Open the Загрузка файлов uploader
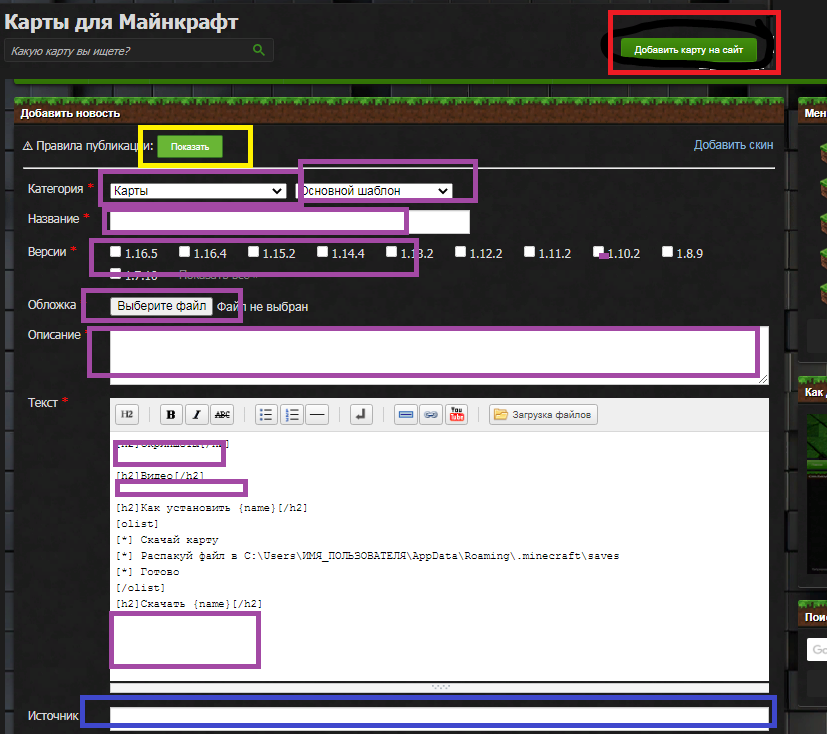827x734 pixels. click(543, 414)
